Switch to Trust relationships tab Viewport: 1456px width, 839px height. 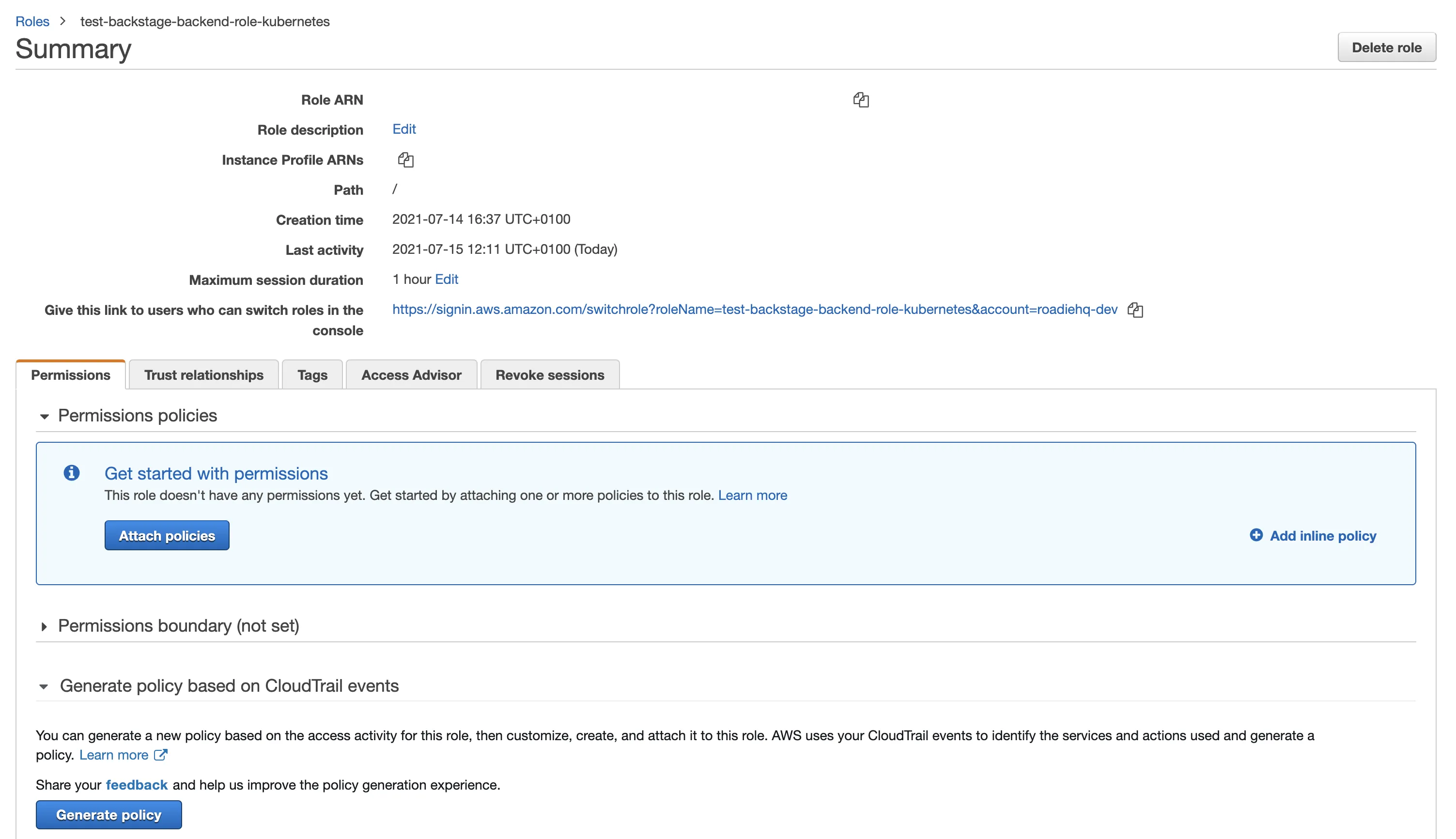pyautogui.click(x=203, y=375)
